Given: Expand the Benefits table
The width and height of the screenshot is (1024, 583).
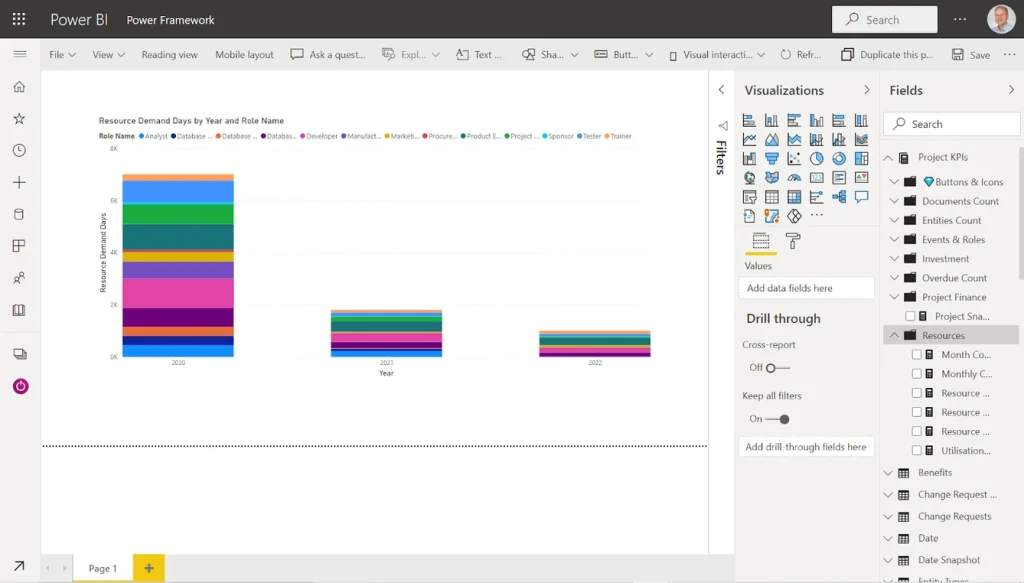Looking at the screenshot, I should [x=888, y=473].
